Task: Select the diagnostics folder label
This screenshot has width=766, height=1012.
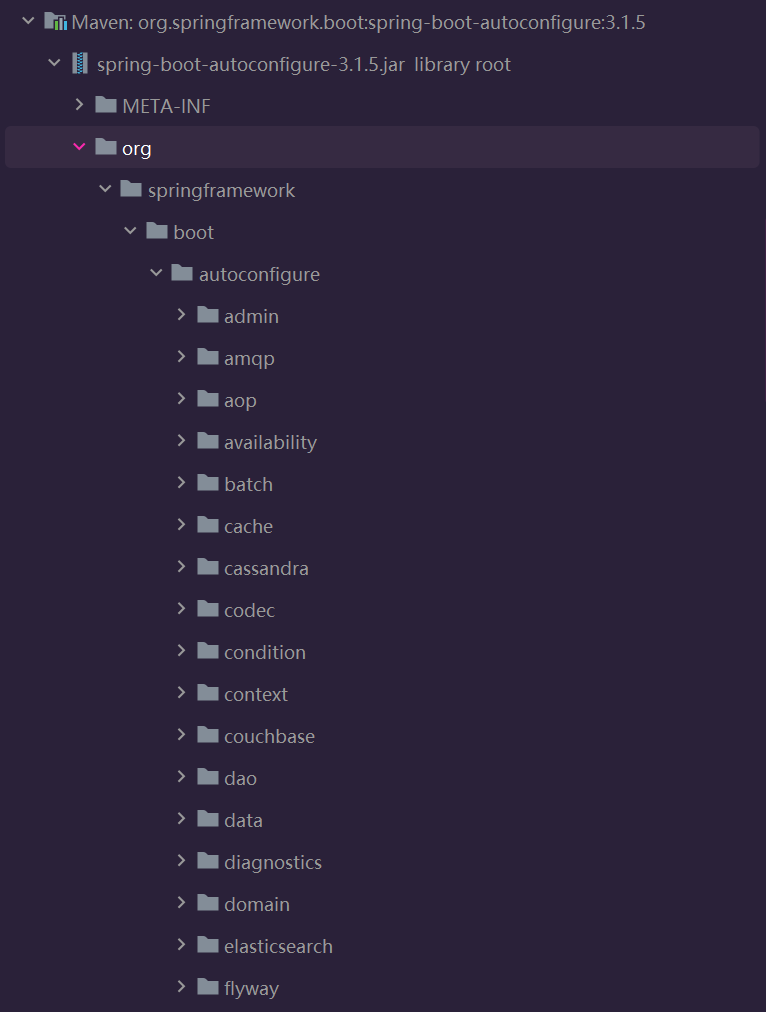Action: coord(272,862)
